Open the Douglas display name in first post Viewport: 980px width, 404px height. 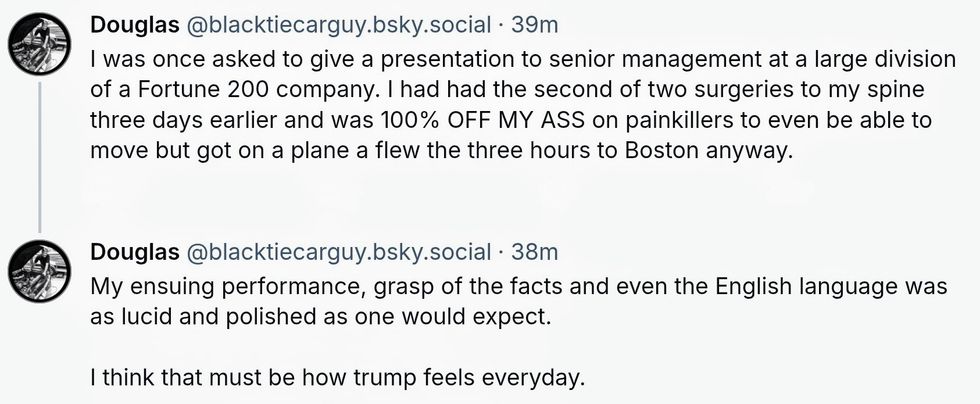(x=134, y=22)
